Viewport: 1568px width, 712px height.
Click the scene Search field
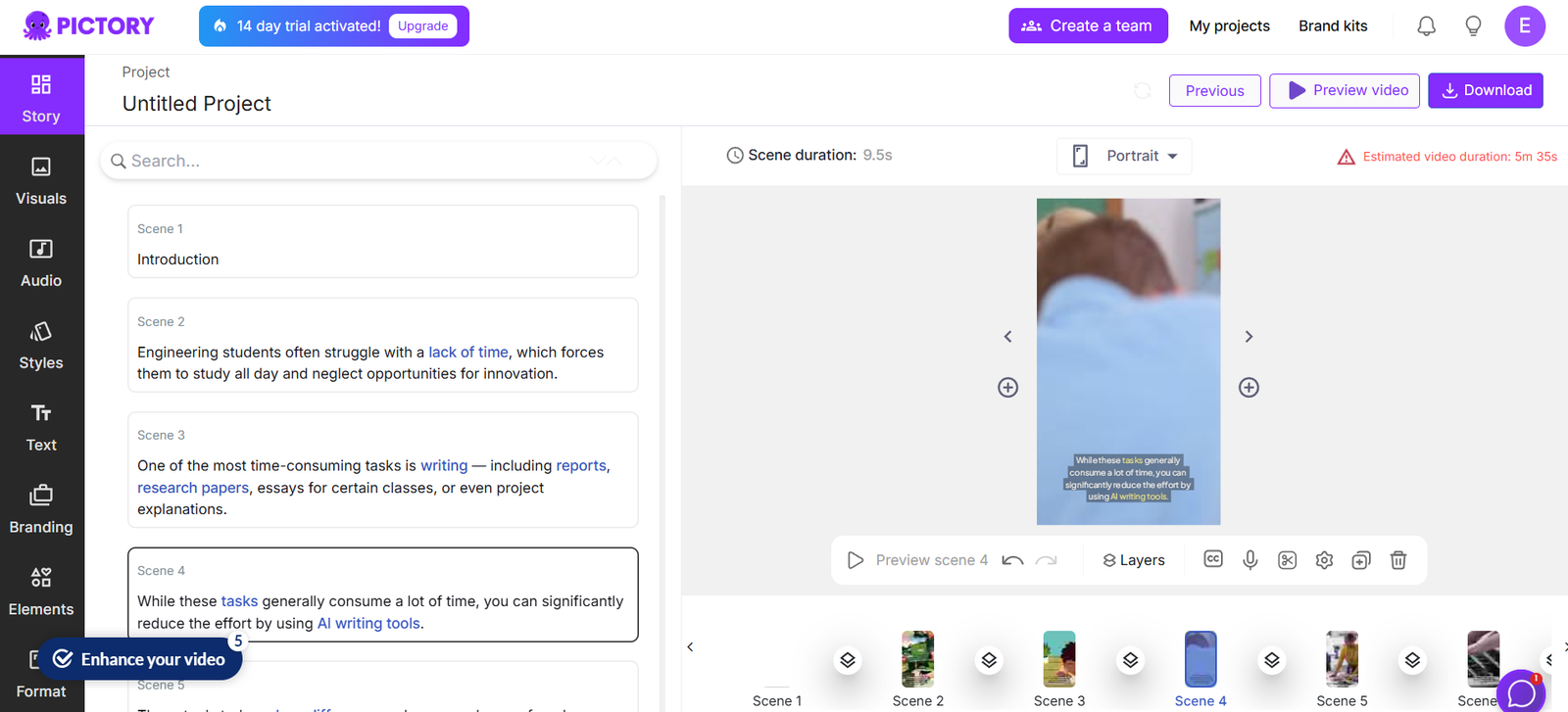click(377, 161)
